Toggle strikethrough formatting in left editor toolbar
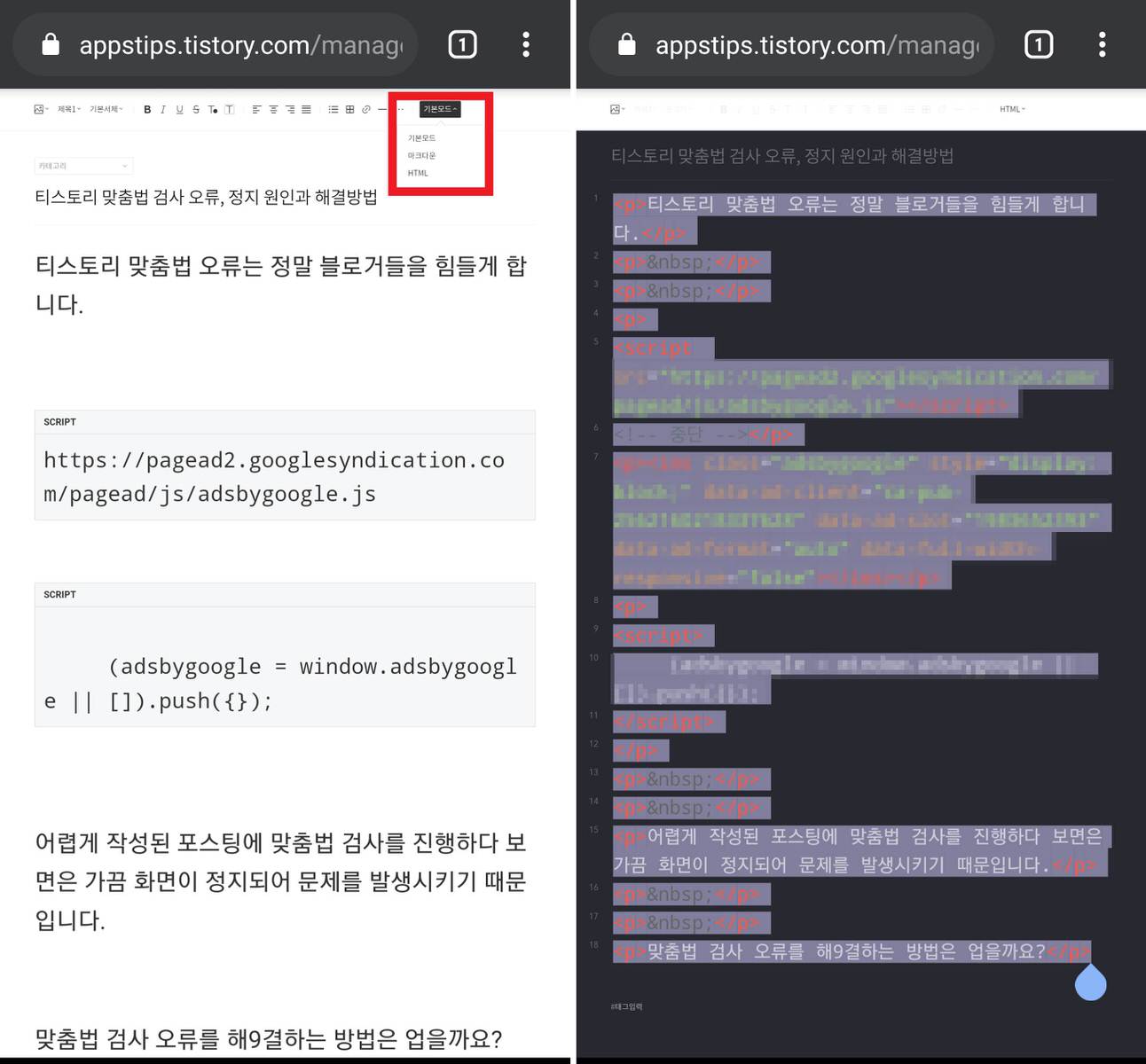Screen dimensions: 1146x1064 (x=196, y=109)
